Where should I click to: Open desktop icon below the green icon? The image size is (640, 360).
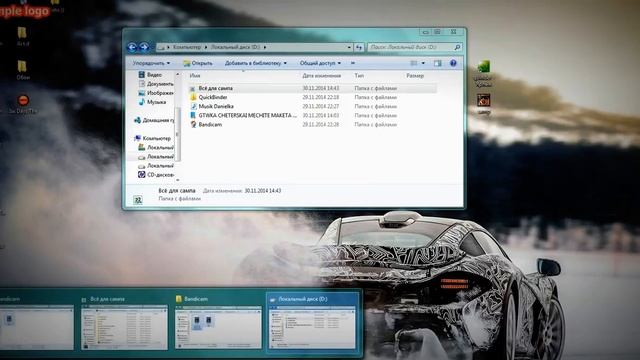pyautogui.click(x=484, y=104)
